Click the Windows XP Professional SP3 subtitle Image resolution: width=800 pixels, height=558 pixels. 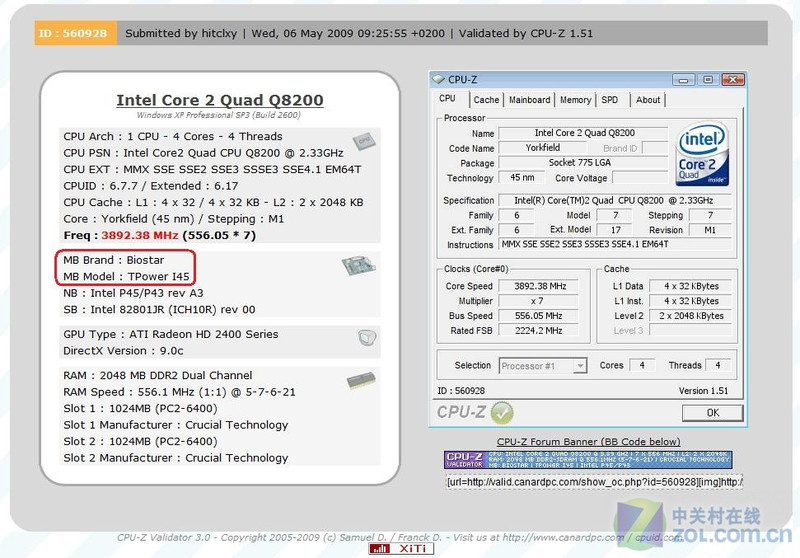click(x=218, y=115)
